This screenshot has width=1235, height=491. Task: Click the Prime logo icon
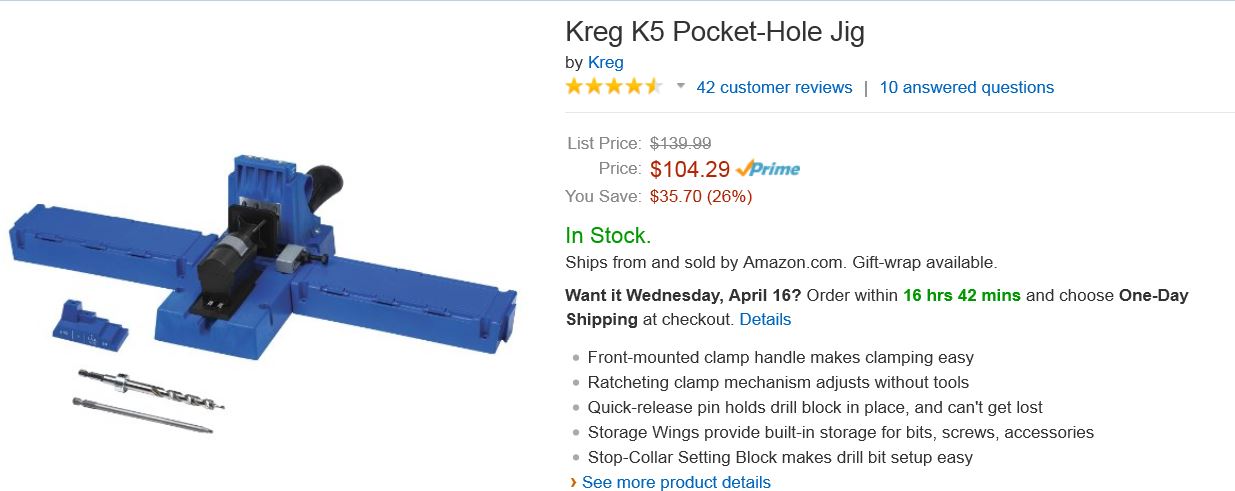pyautogui.click(x=767, y=169)
